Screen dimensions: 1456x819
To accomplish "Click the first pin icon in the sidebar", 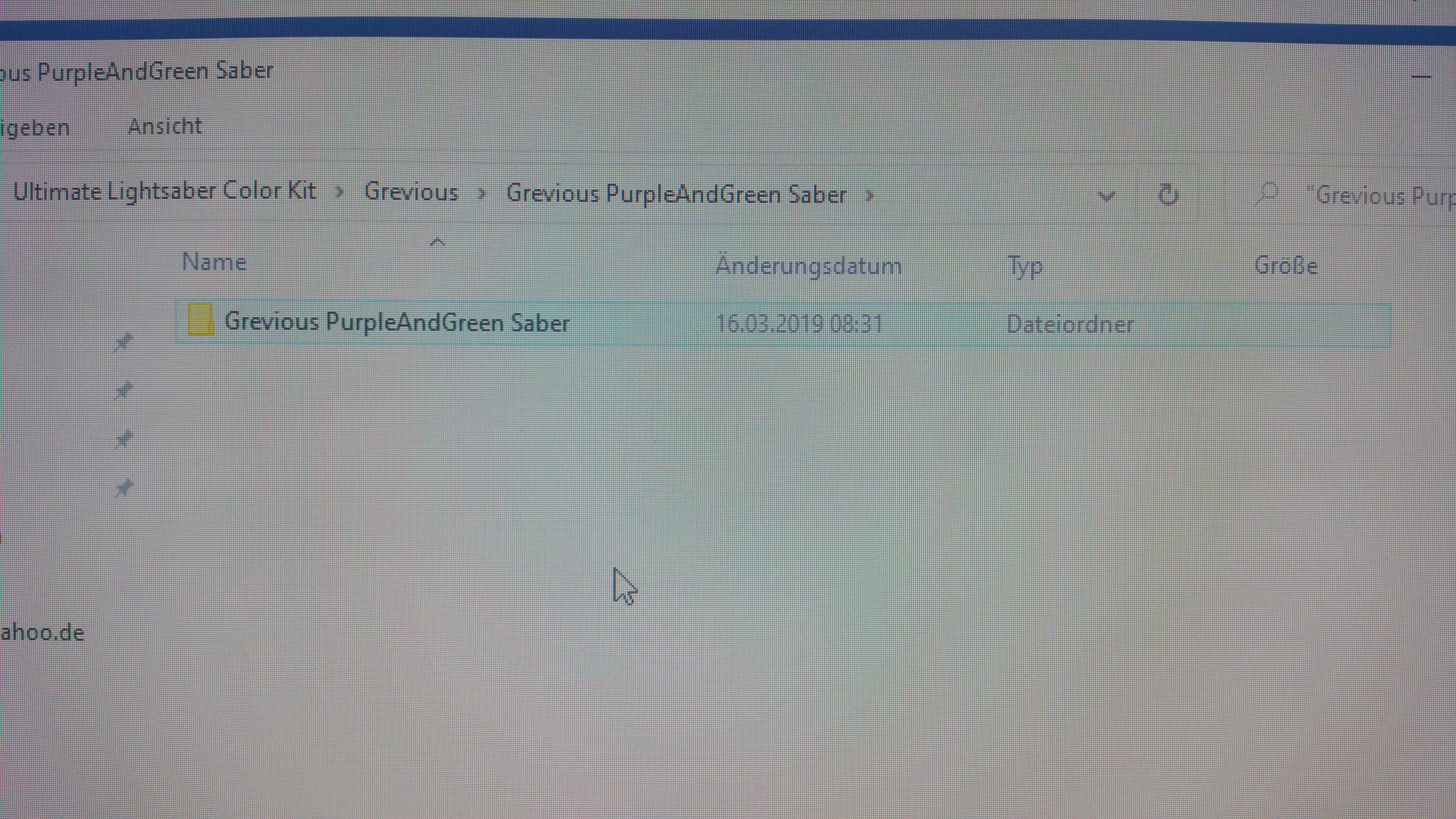I will tap(123, 342).
